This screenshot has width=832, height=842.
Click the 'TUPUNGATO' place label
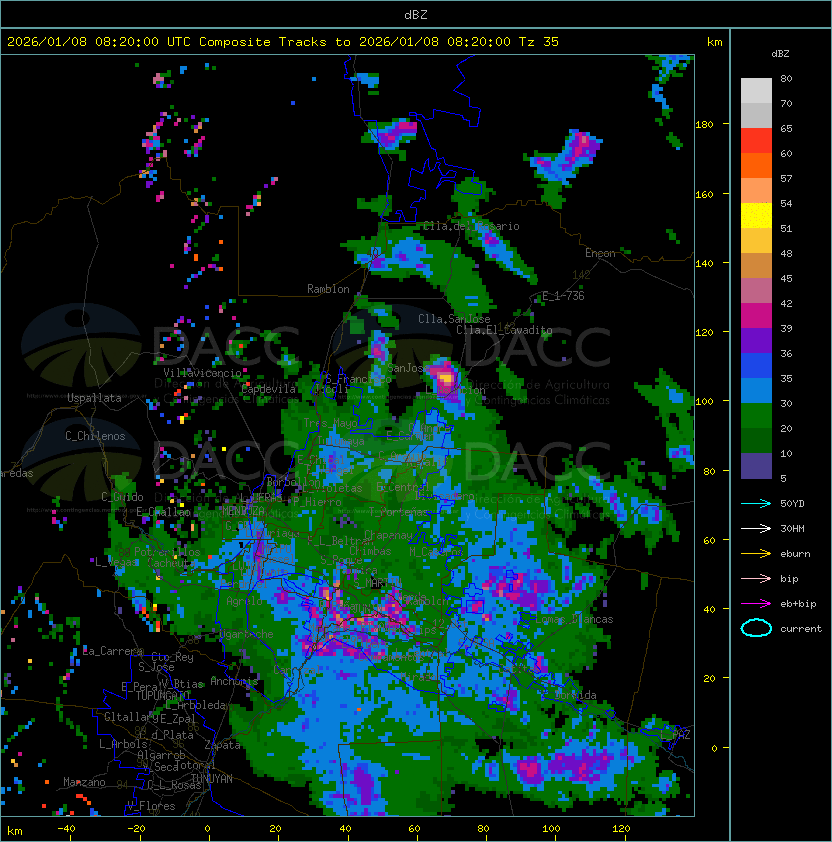click(163, 695)
